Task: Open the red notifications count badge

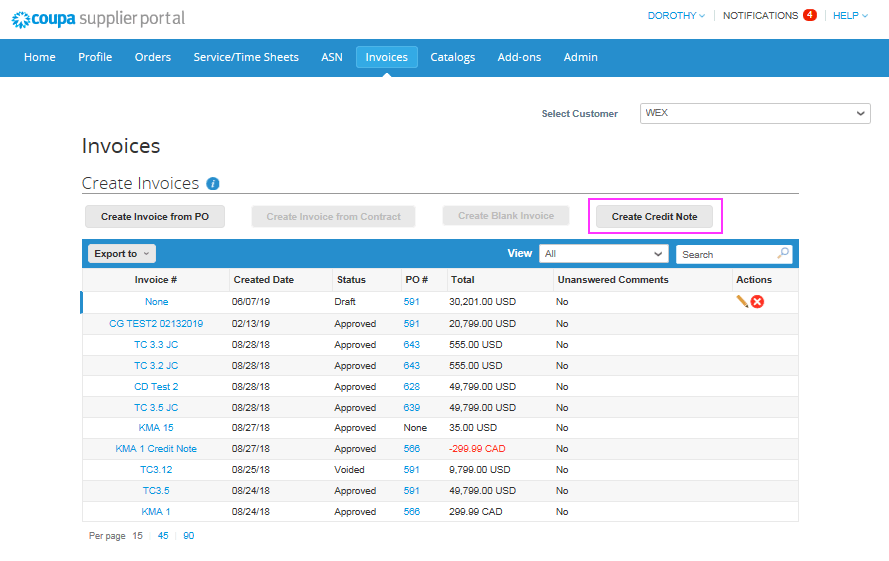Action: point(810,15)
